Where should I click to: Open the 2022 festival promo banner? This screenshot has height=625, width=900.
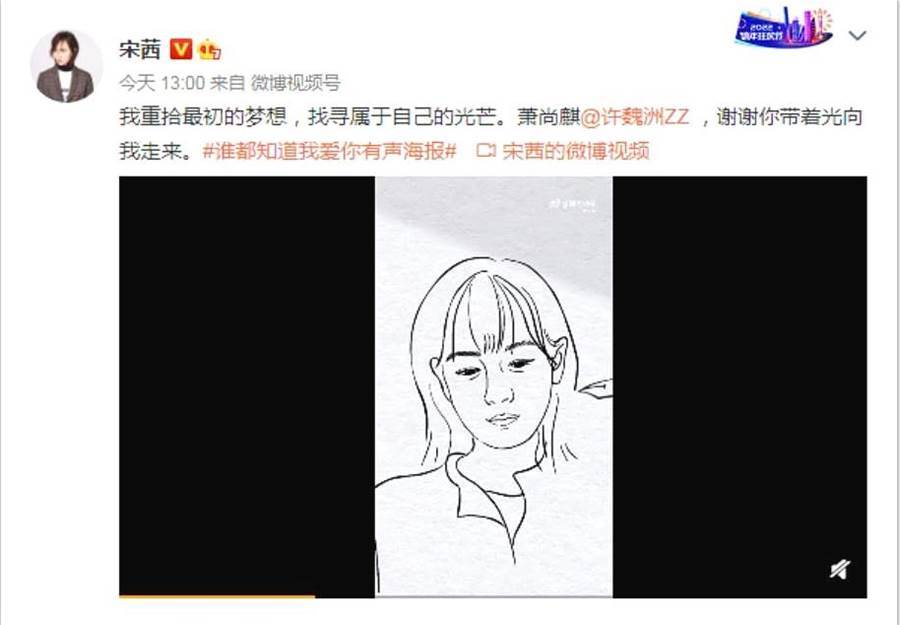click(x=784, y=27)
